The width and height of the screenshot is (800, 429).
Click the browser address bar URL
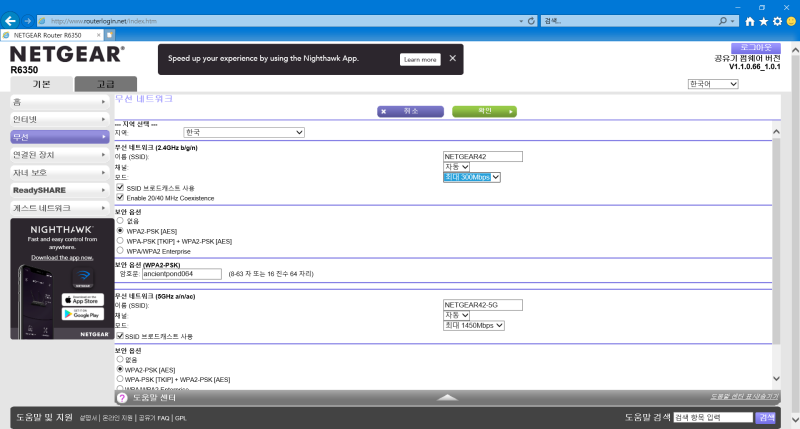pyautogui.click(x=104, y=21)
